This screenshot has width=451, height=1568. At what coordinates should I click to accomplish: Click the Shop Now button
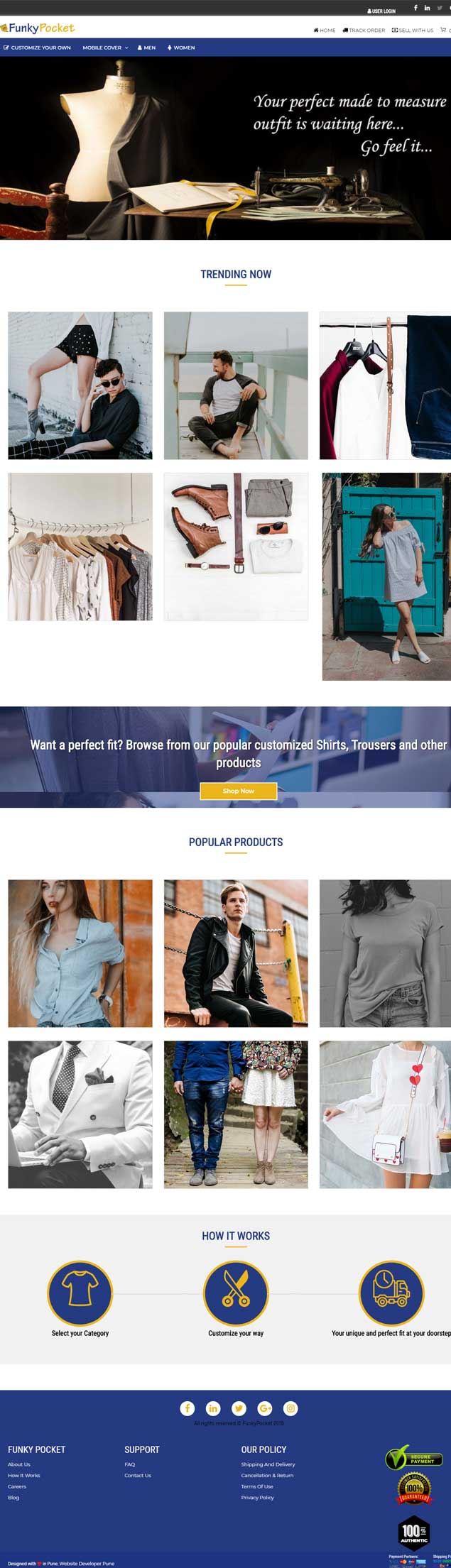point(239,791)
